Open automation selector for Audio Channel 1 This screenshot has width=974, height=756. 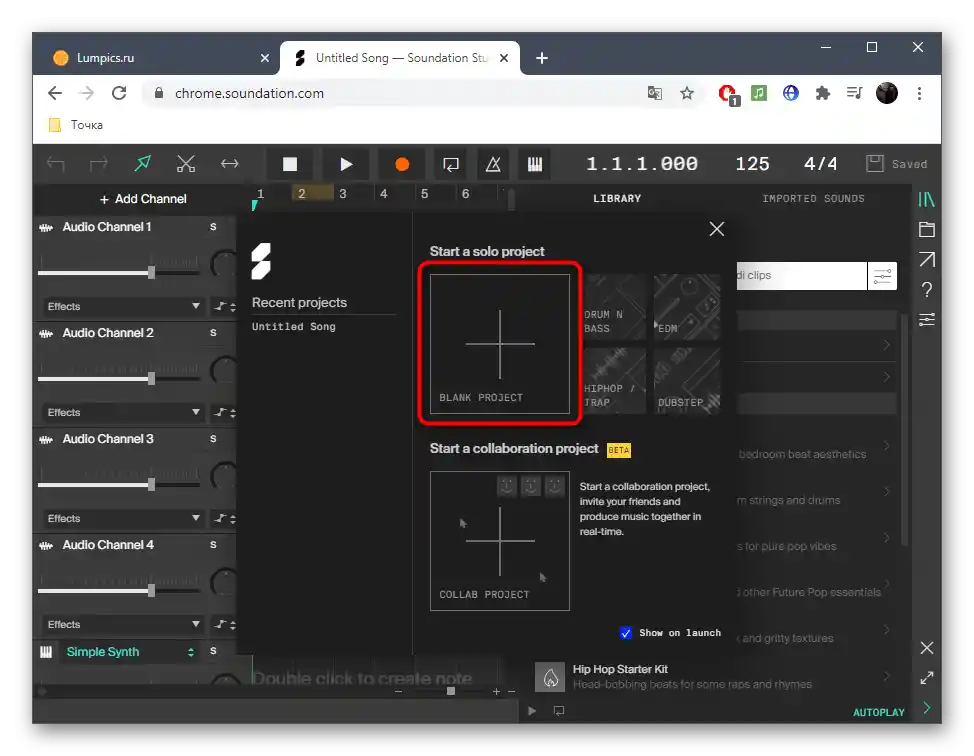225,306
